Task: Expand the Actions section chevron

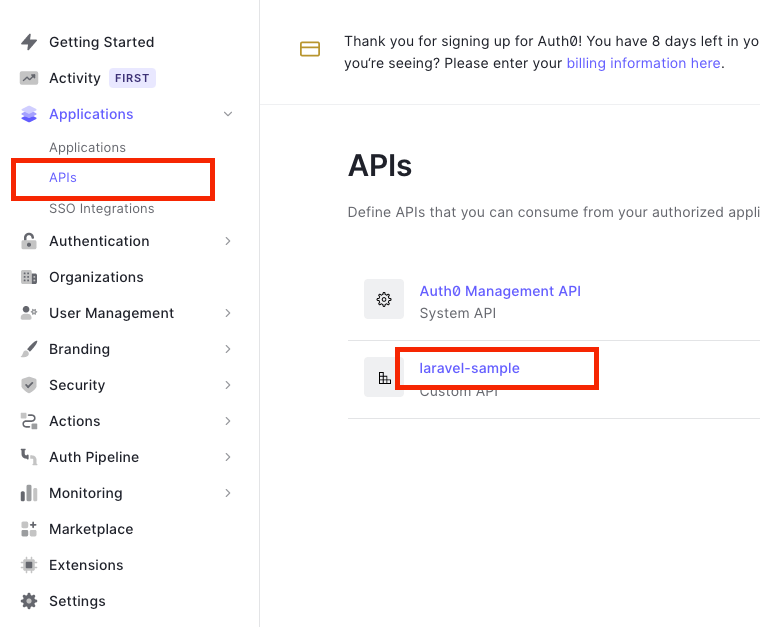Action: [x=228, y=421]
